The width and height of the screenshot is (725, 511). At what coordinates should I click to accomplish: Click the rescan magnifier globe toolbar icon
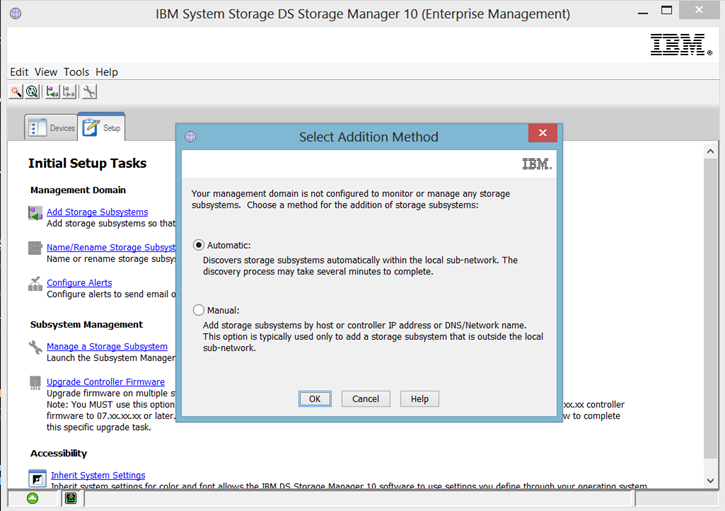32,92
